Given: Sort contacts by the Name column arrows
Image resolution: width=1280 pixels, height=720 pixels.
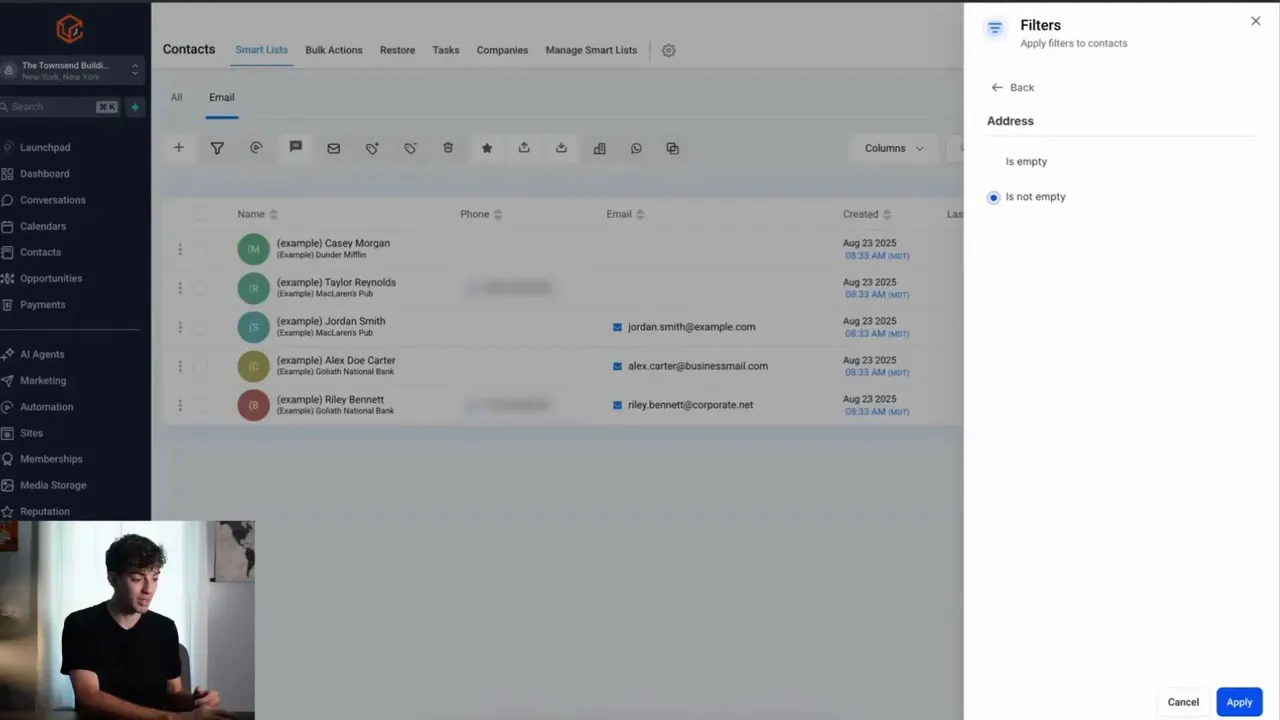Looking at the screenshot, I should (x=272, y=214).
